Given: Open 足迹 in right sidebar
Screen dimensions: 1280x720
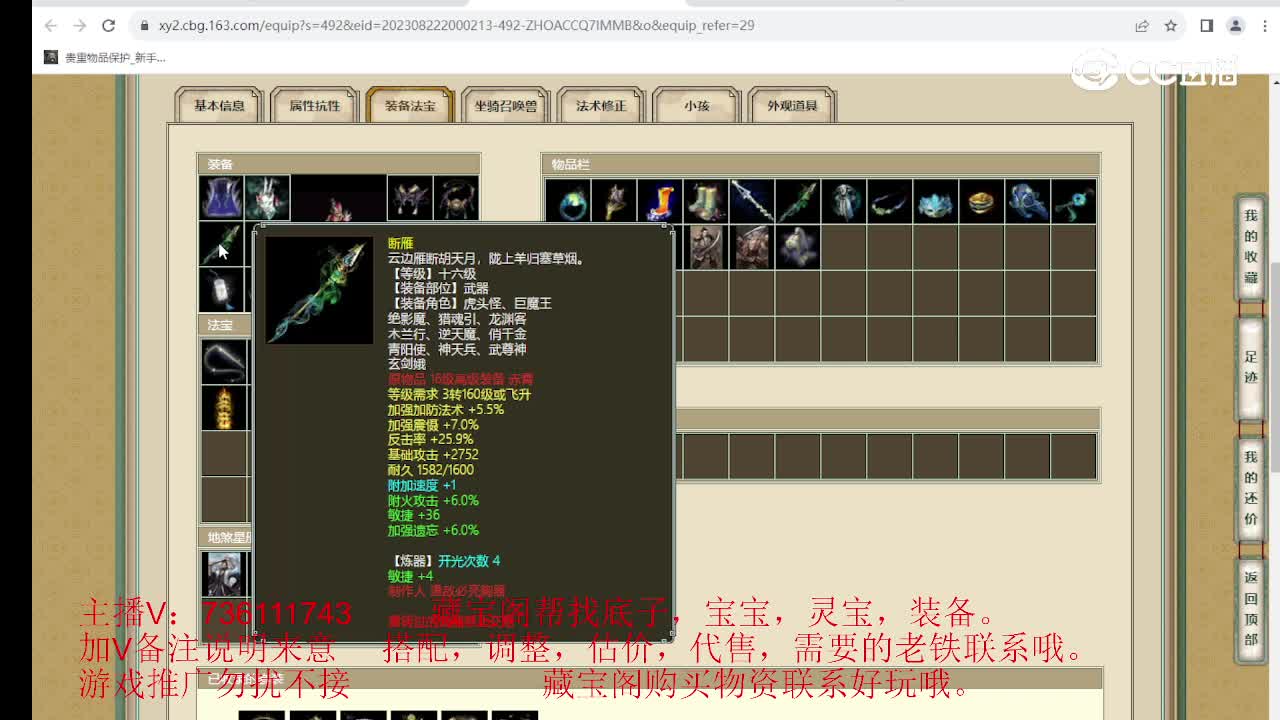Looking at the screenshot, I should [1251, 368].
